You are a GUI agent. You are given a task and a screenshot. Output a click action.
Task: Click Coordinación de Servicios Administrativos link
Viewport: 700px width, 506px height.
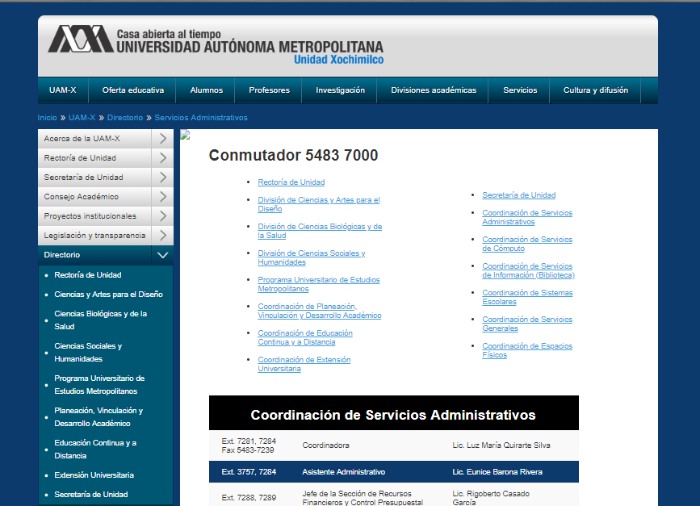click(x=527, y=217)
